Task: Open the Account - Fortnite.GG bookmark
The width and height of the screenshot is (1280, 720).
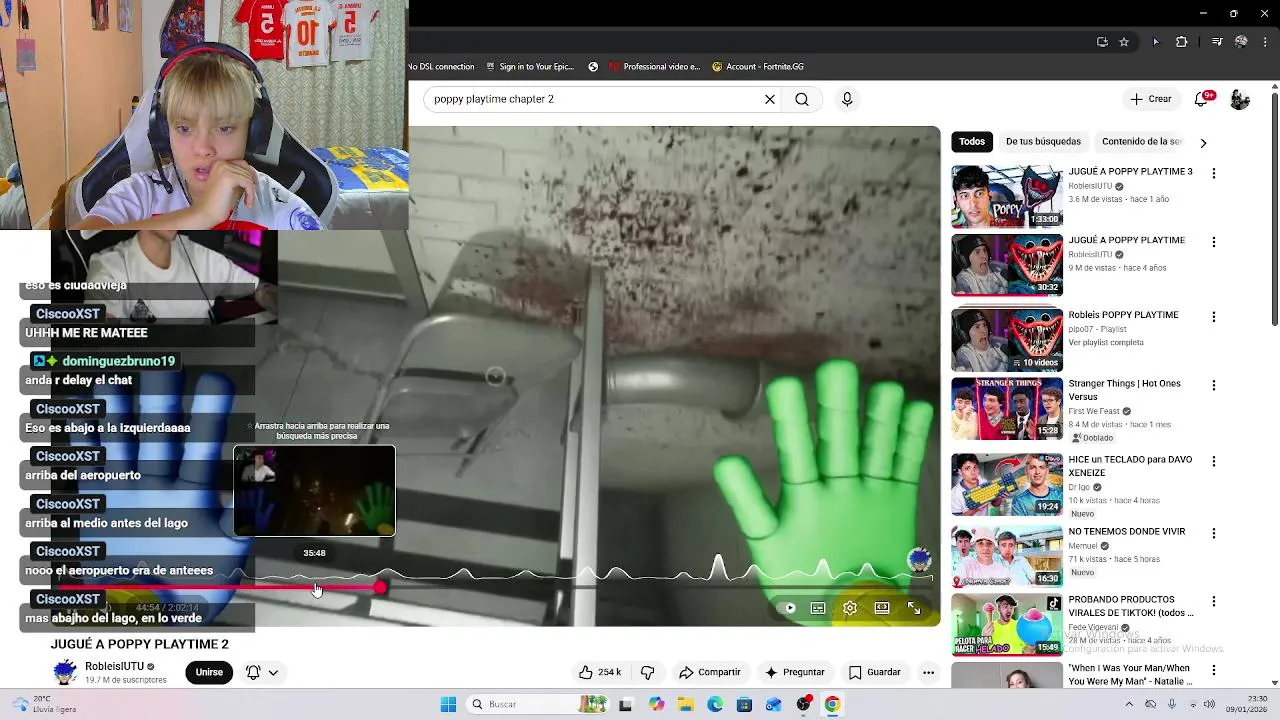Action: 758,67
